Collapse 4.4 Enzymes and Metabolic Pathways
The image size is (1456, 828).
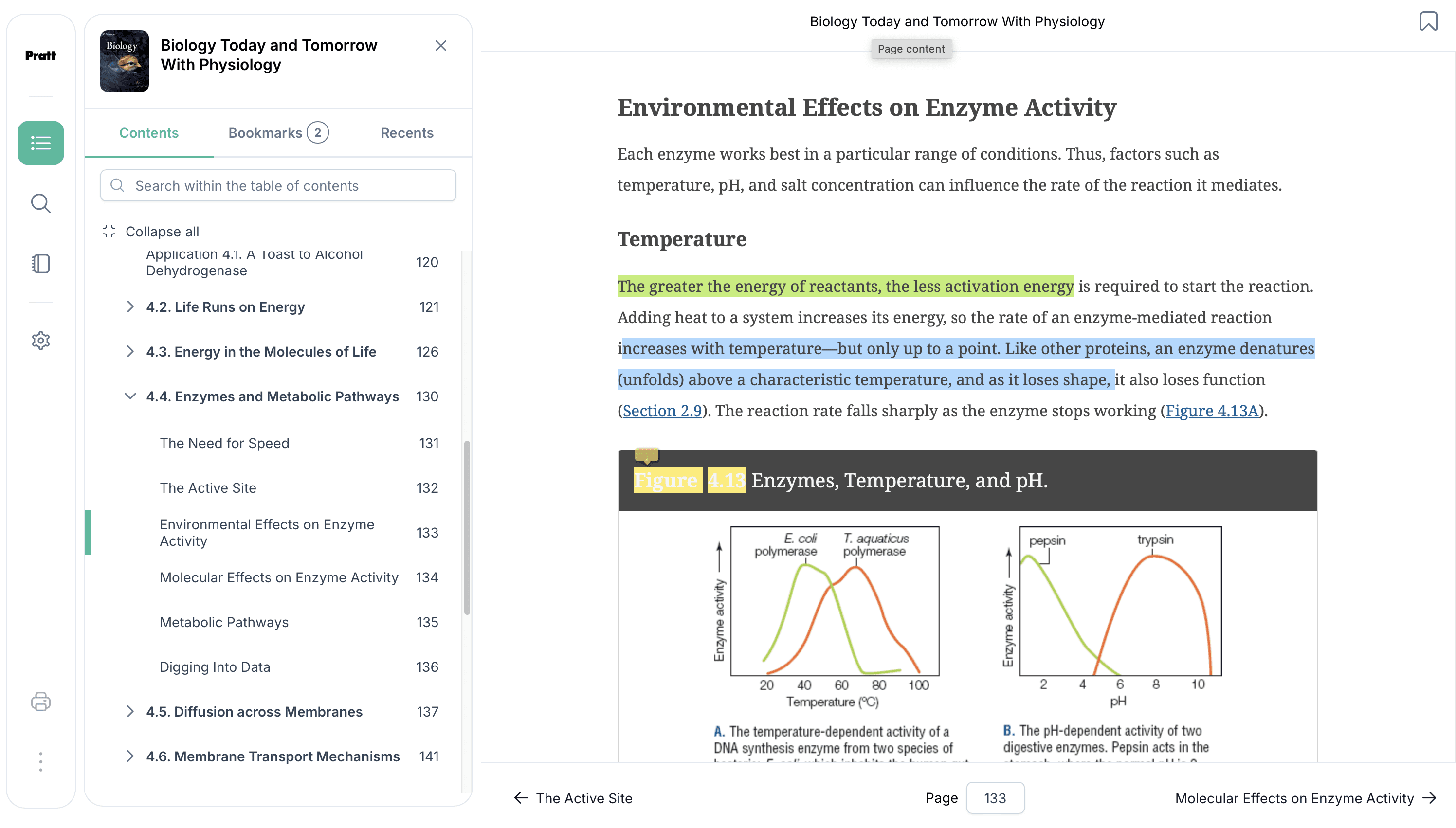[x=130, y=396]
